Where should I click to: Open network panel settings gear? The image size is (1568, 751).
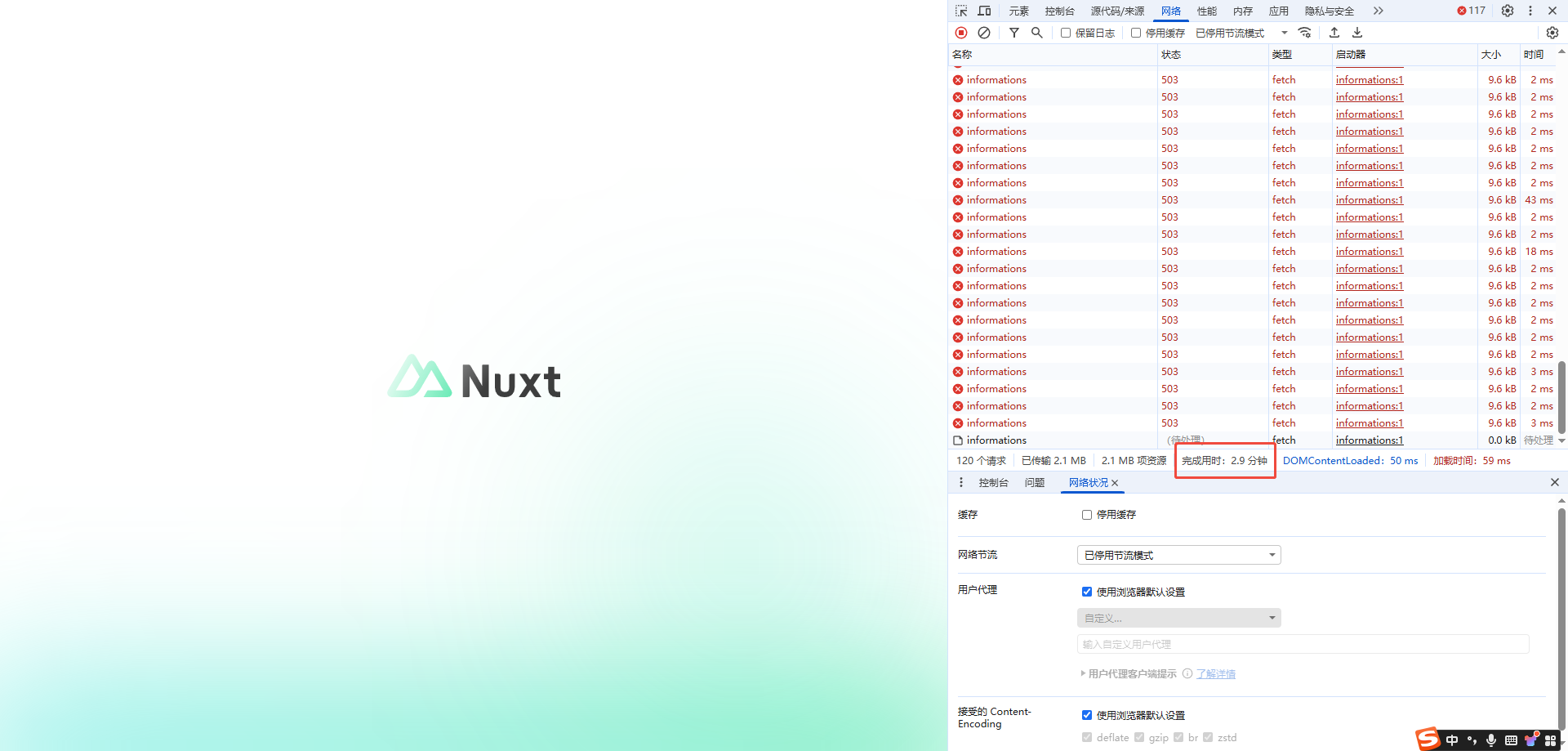(x=1552, y=33)
